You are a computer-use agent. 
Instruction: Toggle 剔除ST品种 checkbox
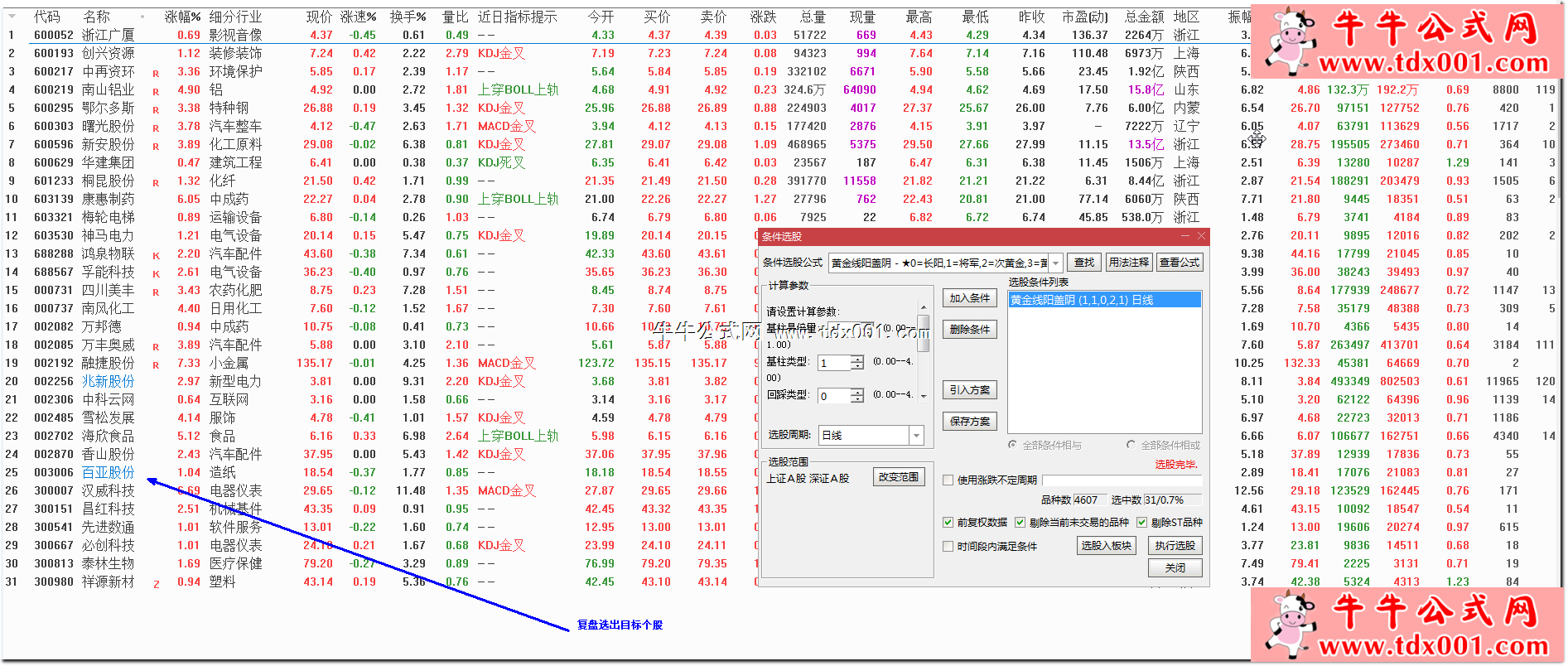pos(1142,523)
